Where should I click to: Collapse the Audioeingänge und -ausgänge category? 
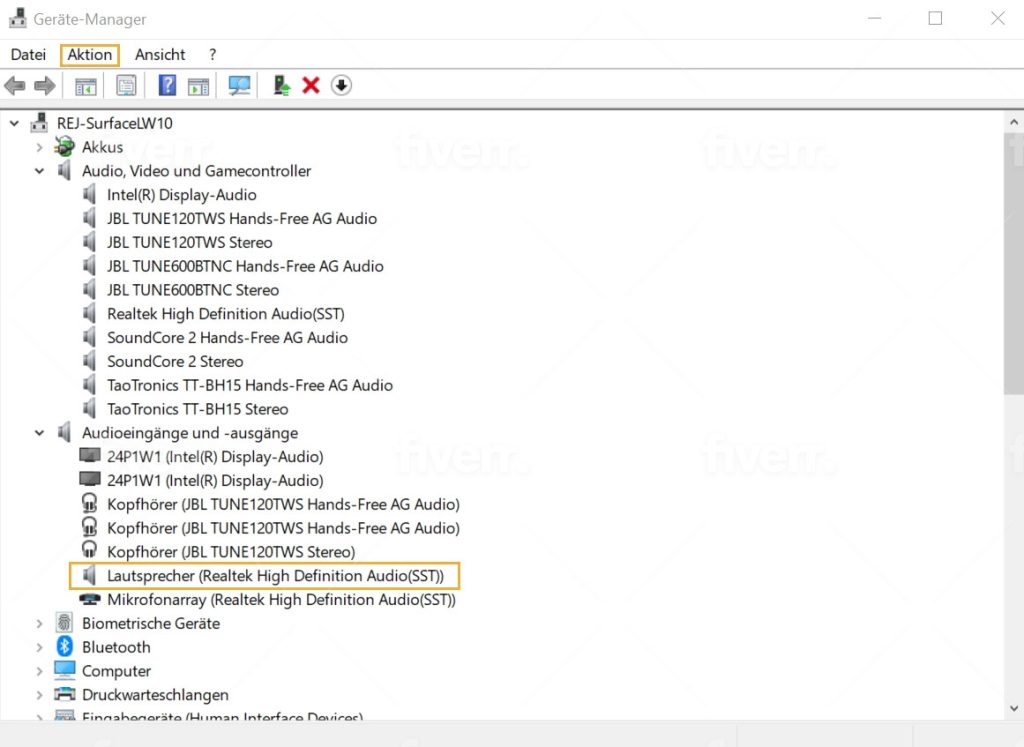pyautogui.click(x=40, y=433)
